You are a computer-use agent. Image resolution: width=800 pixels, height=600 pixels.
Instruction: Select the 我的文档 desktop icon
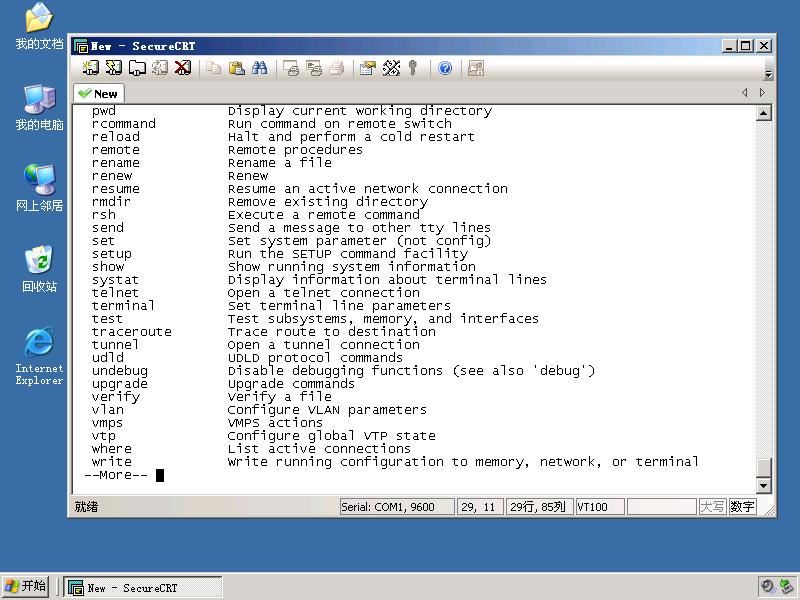[x=39, y=26]
